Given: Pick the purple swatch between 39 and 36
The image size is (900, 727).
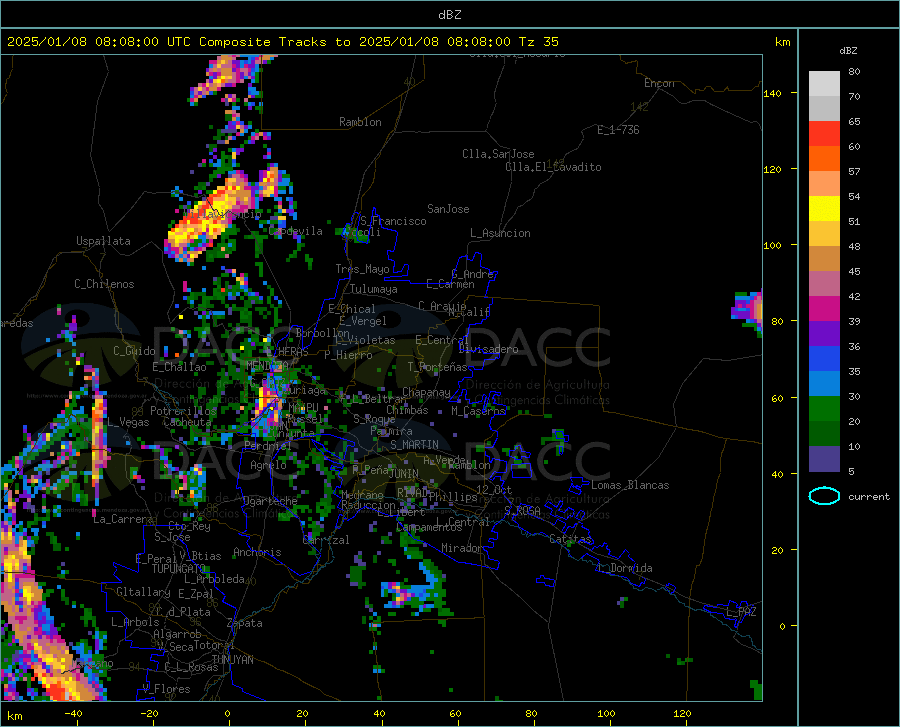Looking at the screenshot, I should tap(824, 334).
